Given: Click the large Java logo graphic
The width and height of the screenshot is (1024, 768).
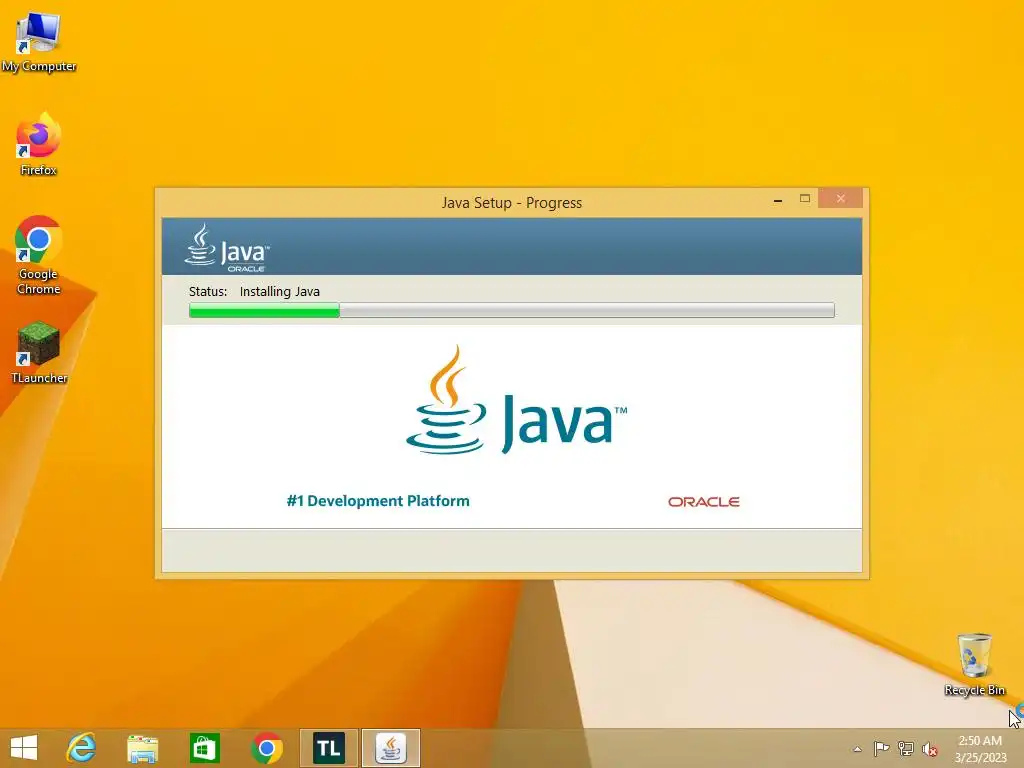Looking at the screenshot, I should (516, 400).
